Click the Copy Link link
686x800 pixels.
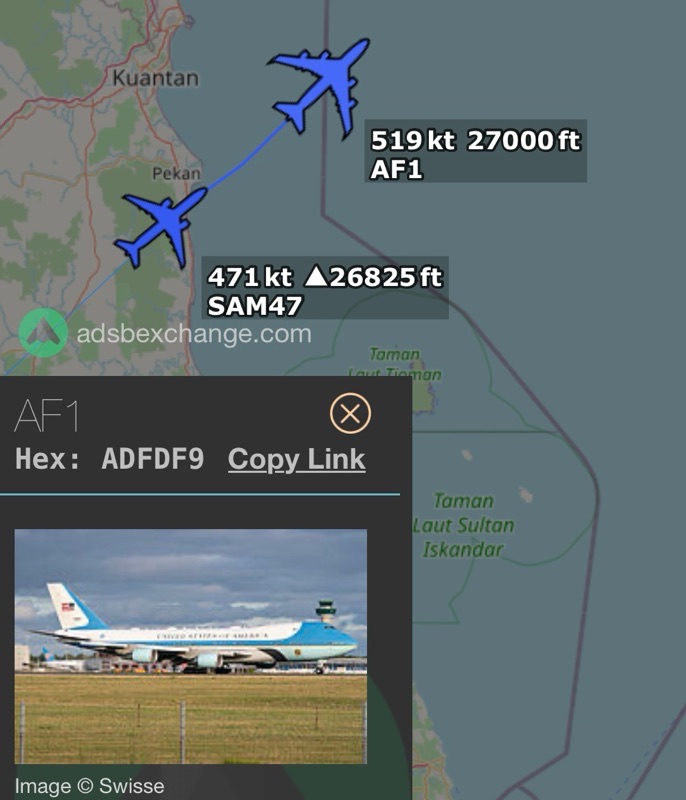(x=296, y=460)
